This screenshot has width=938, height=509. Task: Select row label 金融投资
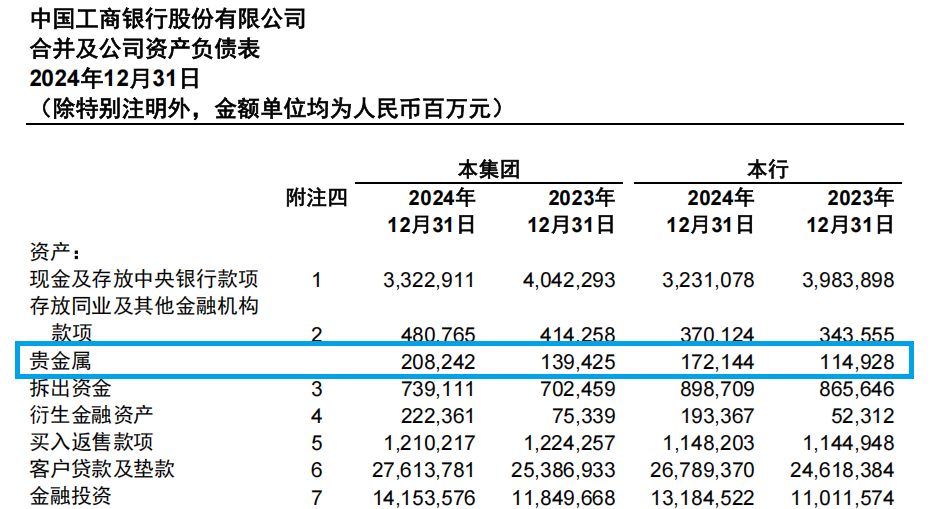tap(71, 496)
